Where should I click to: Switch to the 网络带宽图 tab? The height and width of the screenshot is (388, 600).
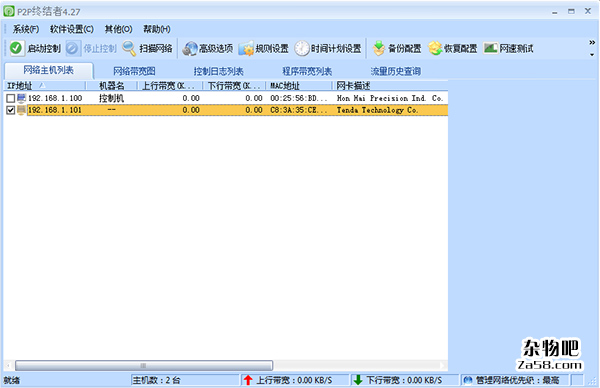coord(134,71)
